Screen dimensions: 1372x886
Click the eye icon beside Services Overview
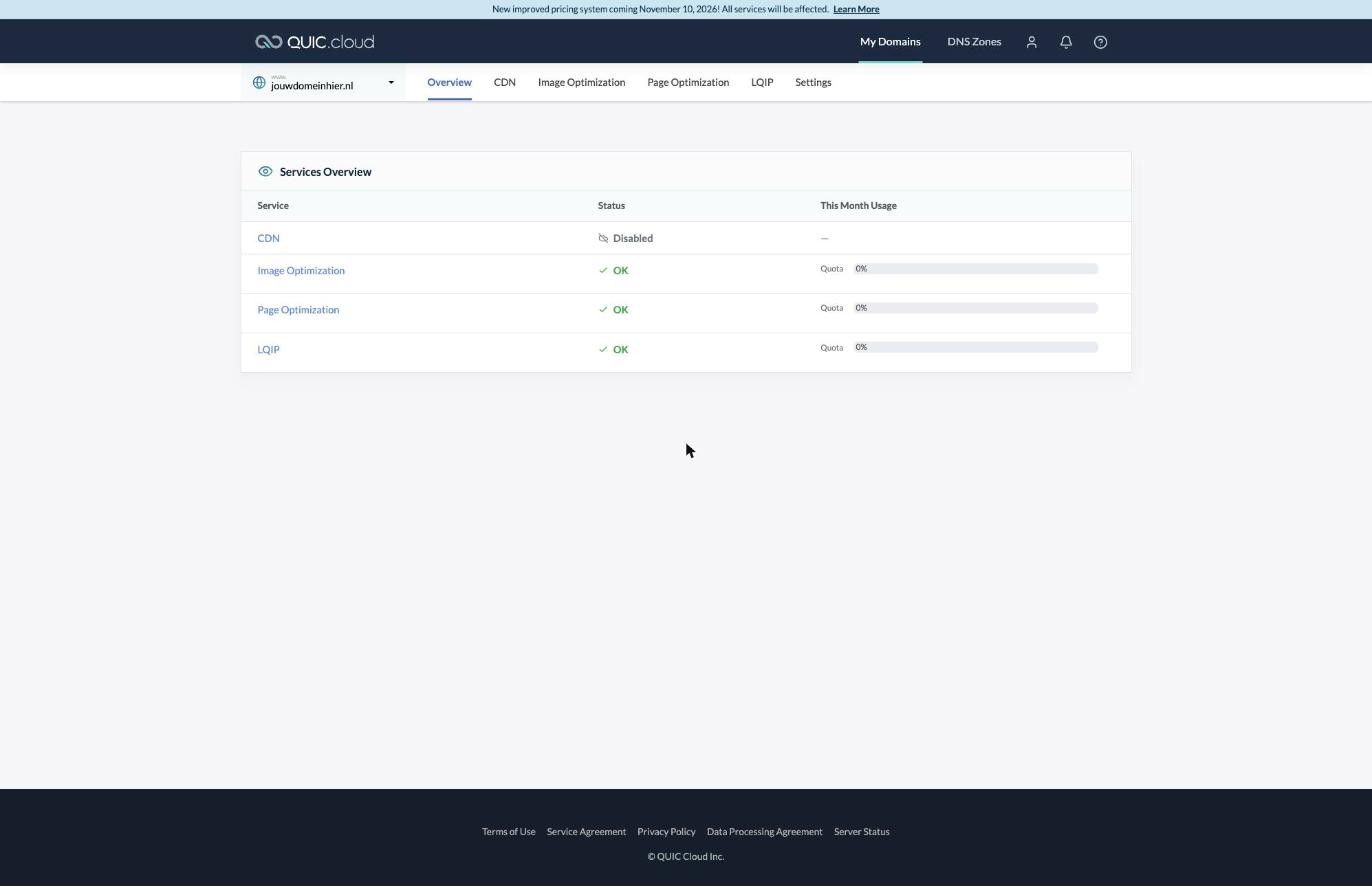click(x=265, y=172)
